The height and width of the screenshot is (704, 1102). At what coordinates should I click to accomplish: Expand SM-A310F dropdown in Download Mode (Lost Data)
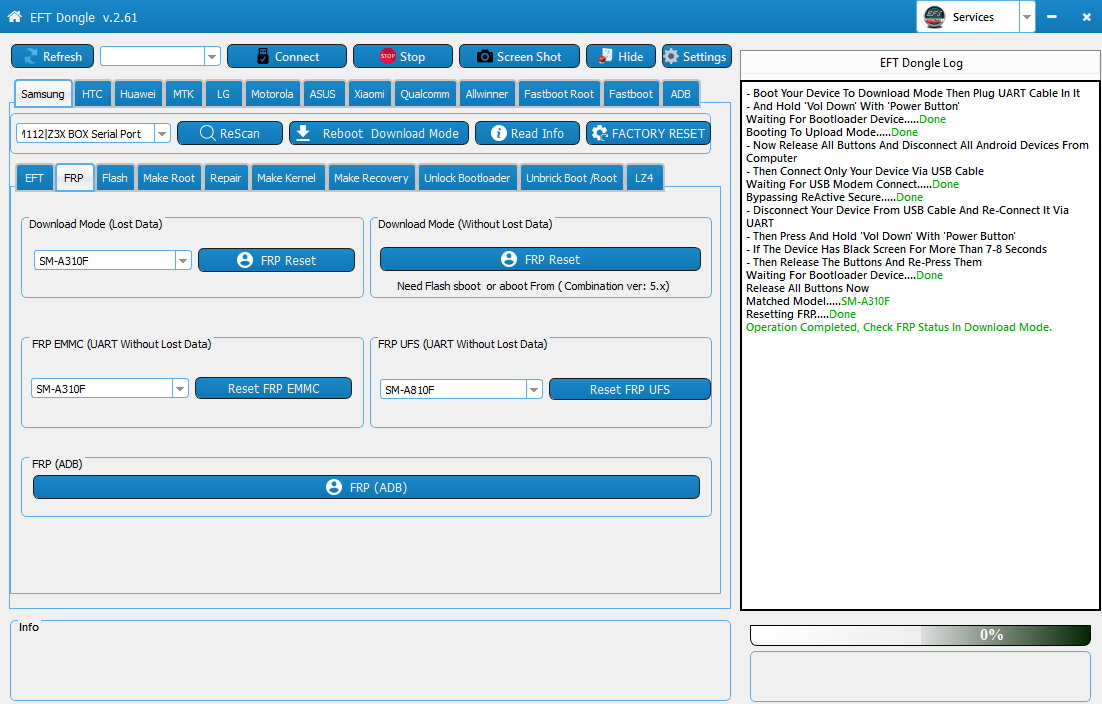click(x=183, y=261)
